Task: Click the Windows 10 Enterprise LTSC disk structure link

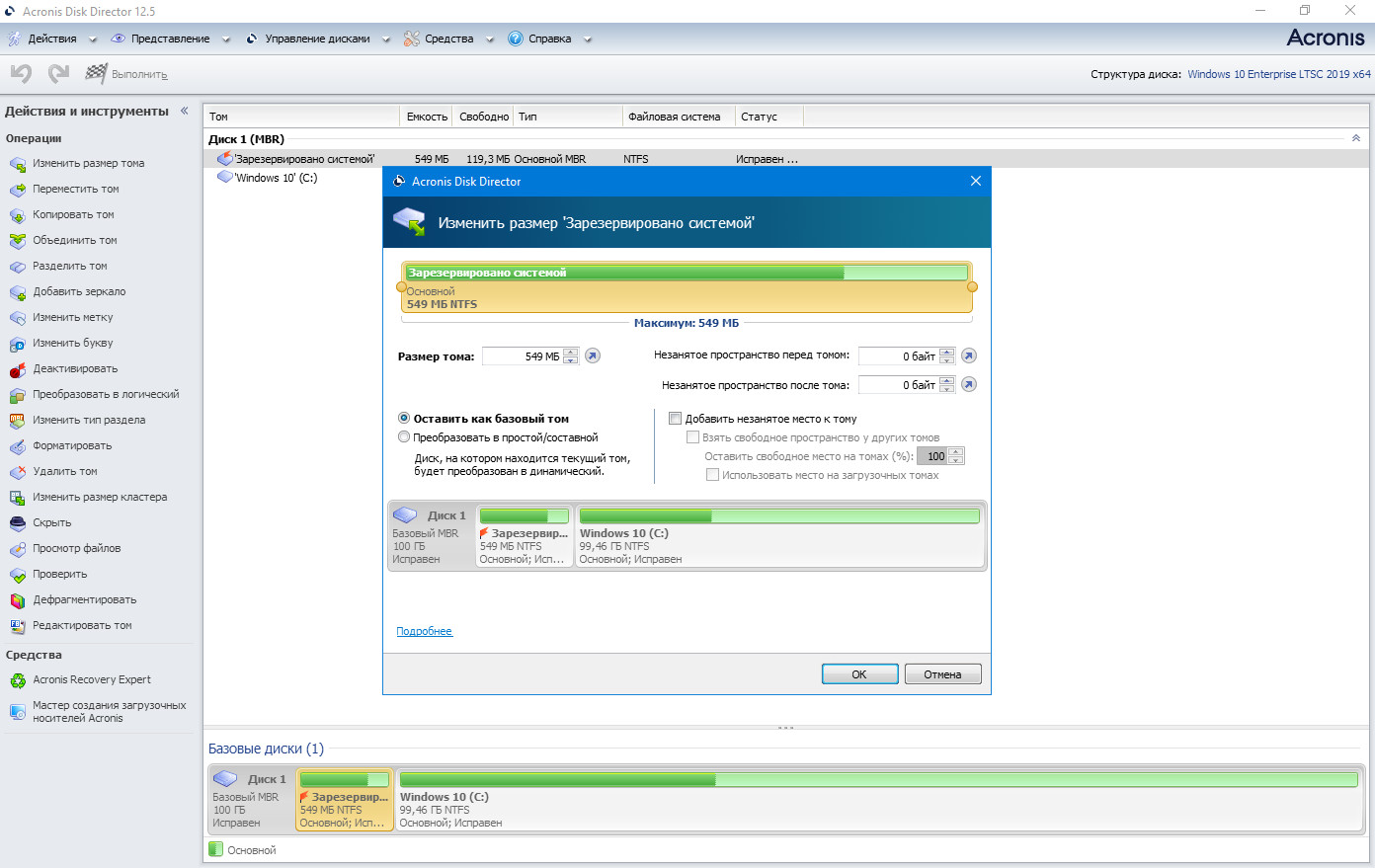Action: click(1279, 74)
